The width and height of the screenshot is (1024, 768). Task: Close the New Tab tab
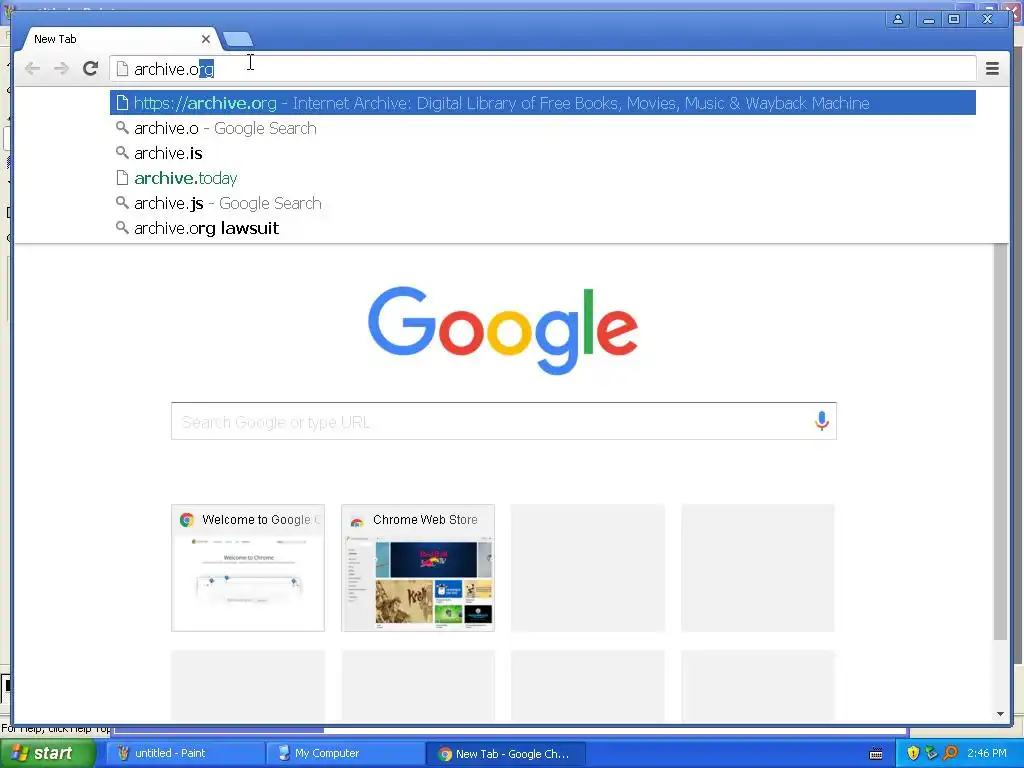coord(206,39)
